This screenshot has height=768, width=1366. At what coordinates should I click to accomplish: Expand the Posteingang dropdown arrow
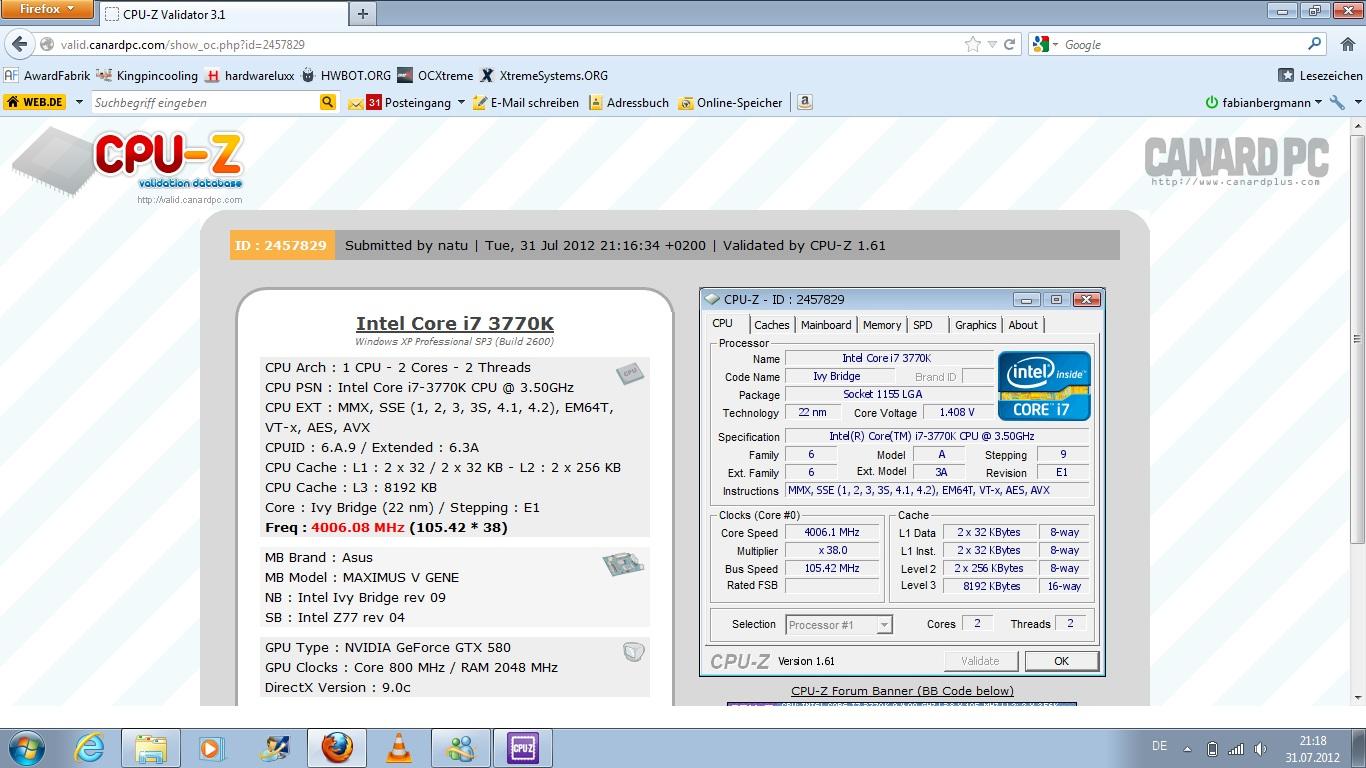461,102
